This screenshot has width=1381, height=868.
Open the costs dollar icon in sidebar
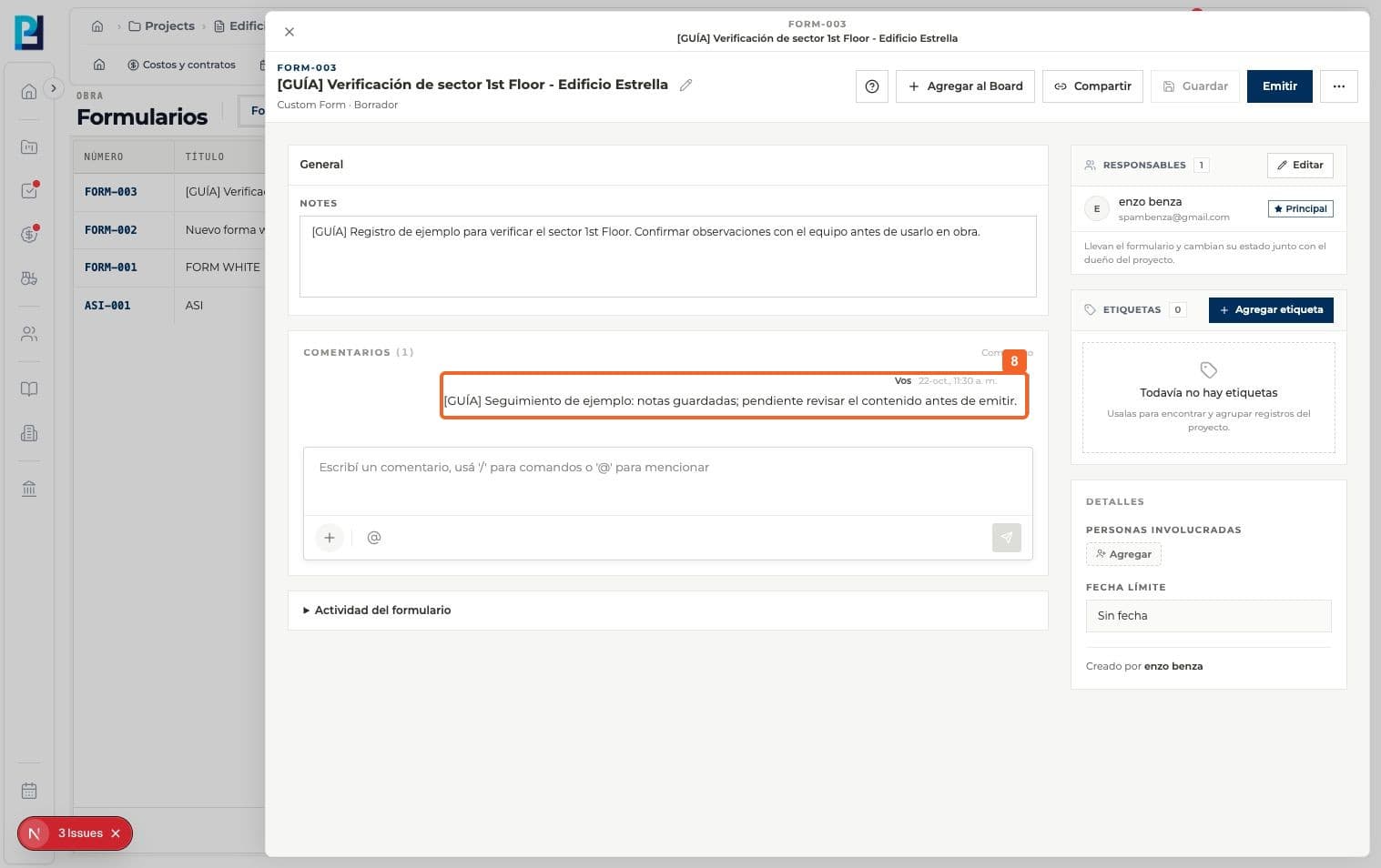29,235
